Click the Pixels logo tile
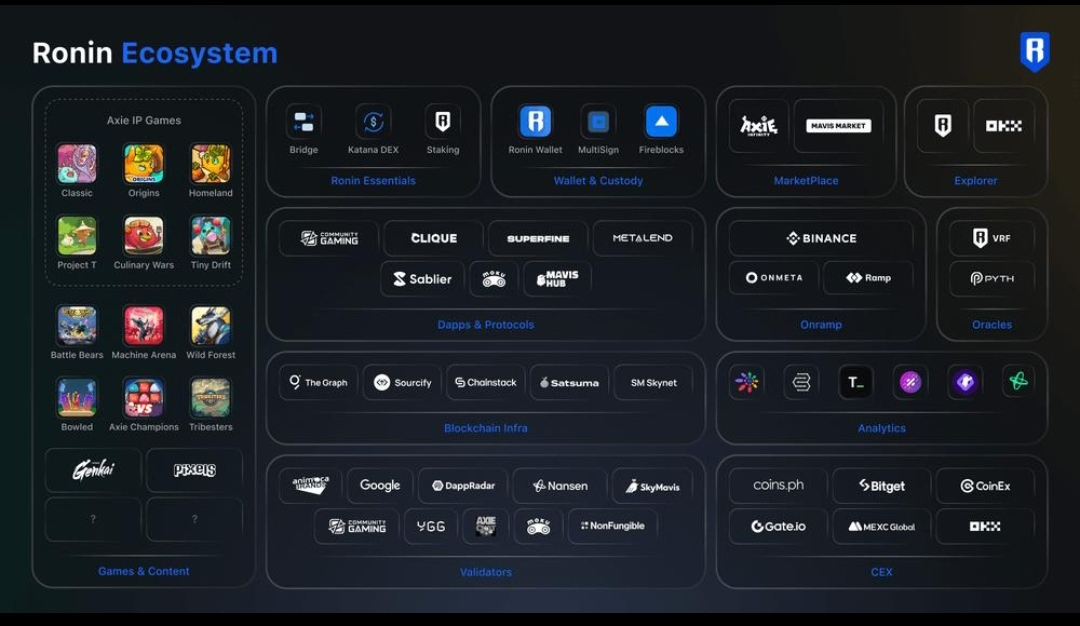 click(194, 470)
